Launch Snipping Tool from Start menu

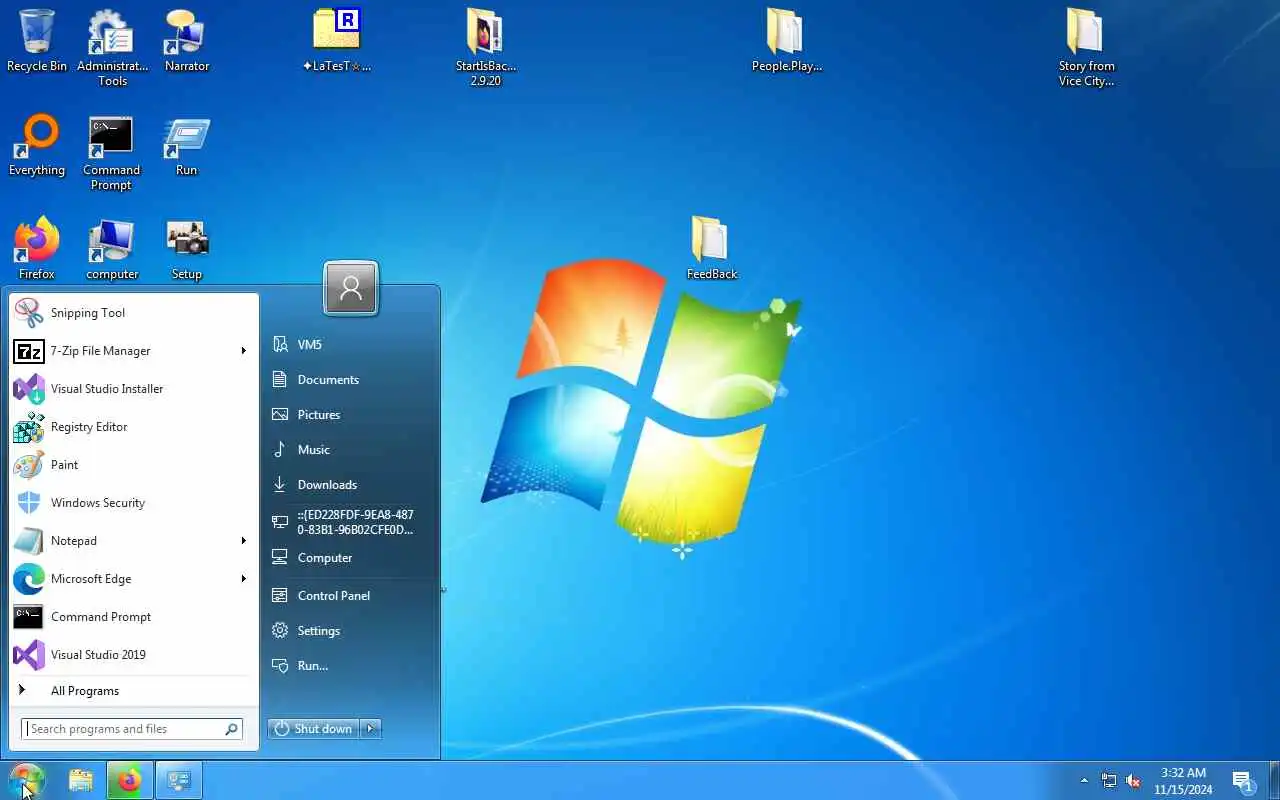click(133, 313)
